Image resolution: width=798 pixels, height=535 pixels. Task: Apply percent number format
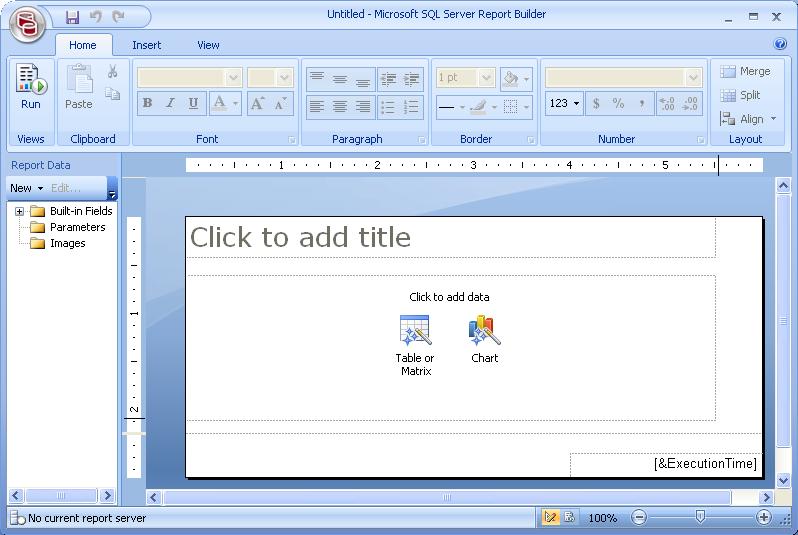point(618,103)
